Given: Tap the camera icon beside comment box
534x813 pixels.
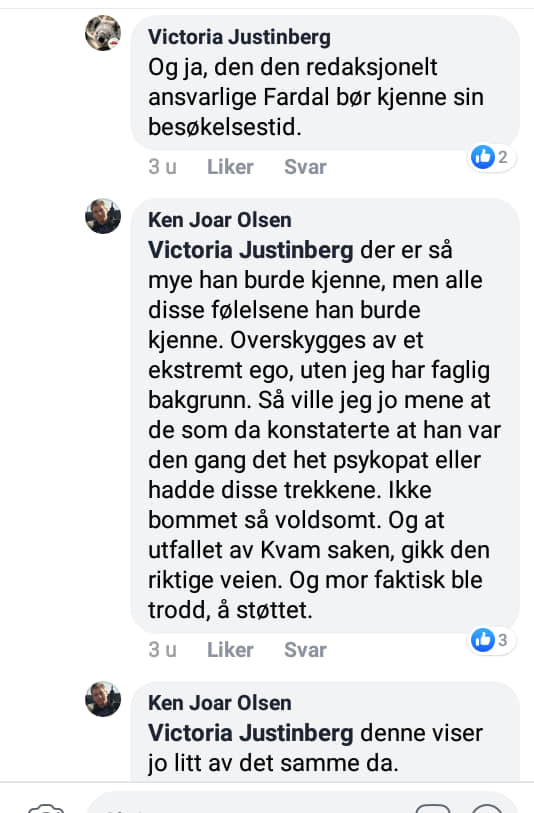Looking at the screenshot, I should 46,809.
